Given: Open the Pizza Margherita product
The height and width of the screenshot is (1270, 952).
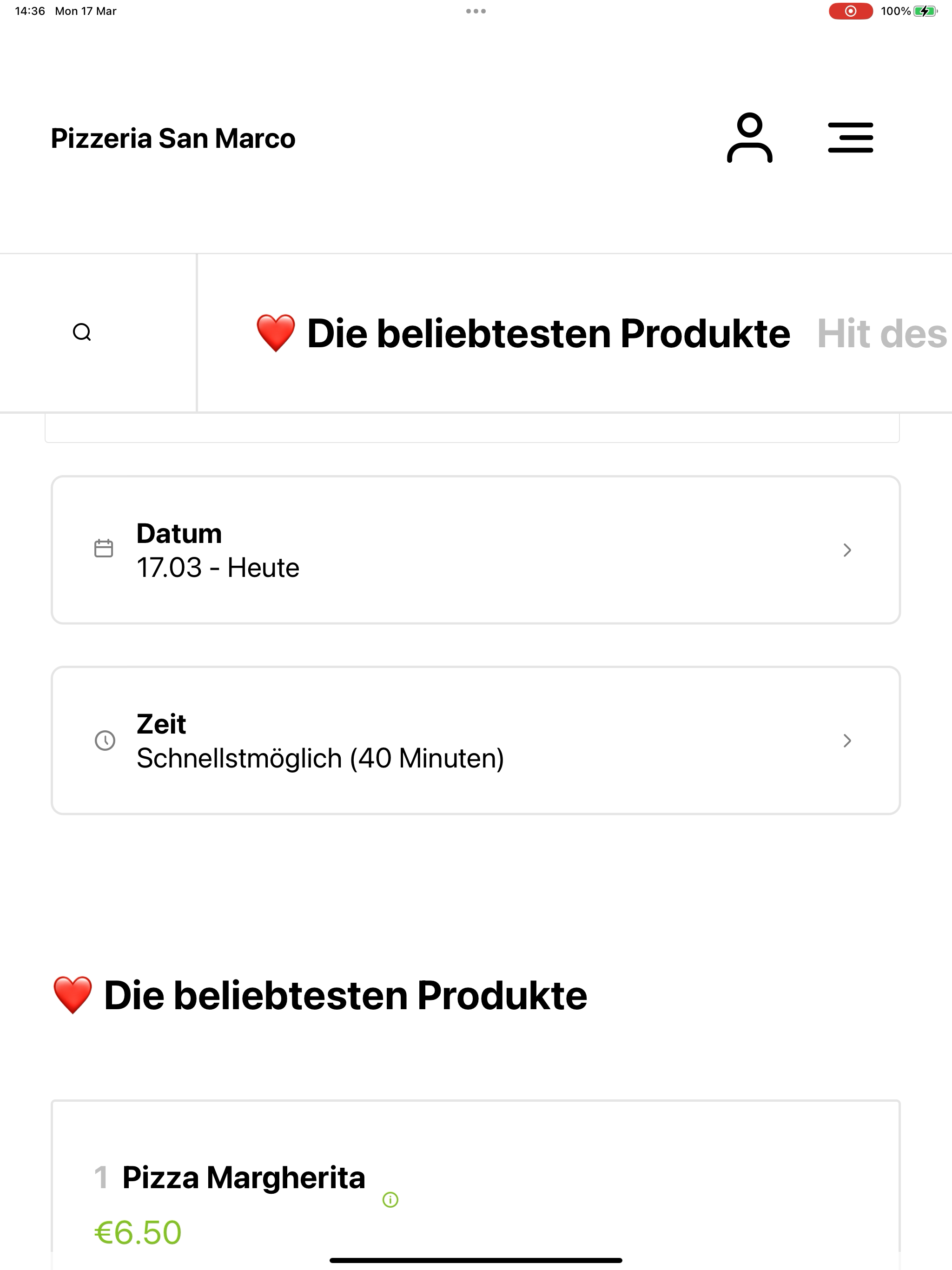Looking at the screenshot, I should coord(244,1177).
